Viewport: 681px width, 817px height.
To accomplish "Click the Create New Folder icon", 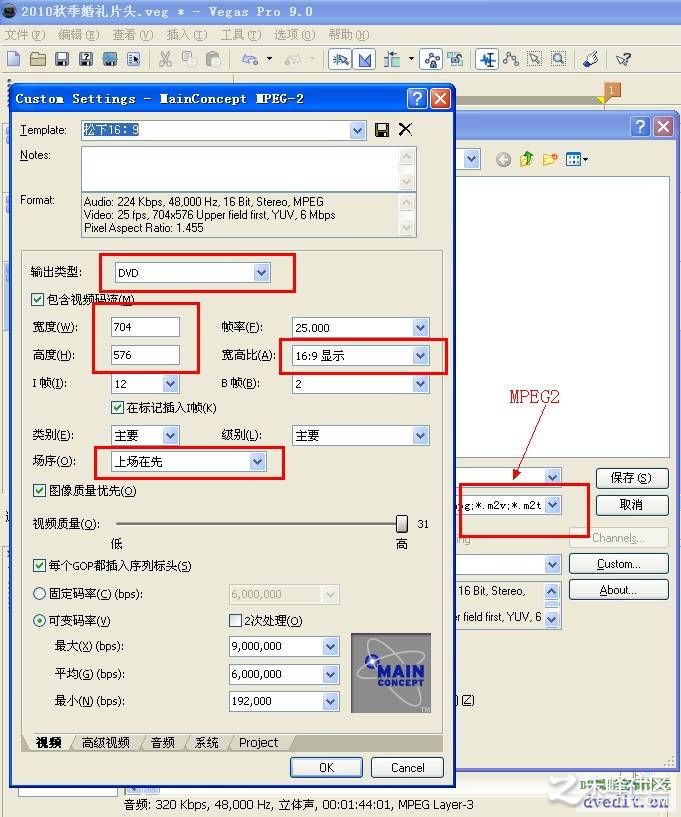I will click(x=549, y=159).
